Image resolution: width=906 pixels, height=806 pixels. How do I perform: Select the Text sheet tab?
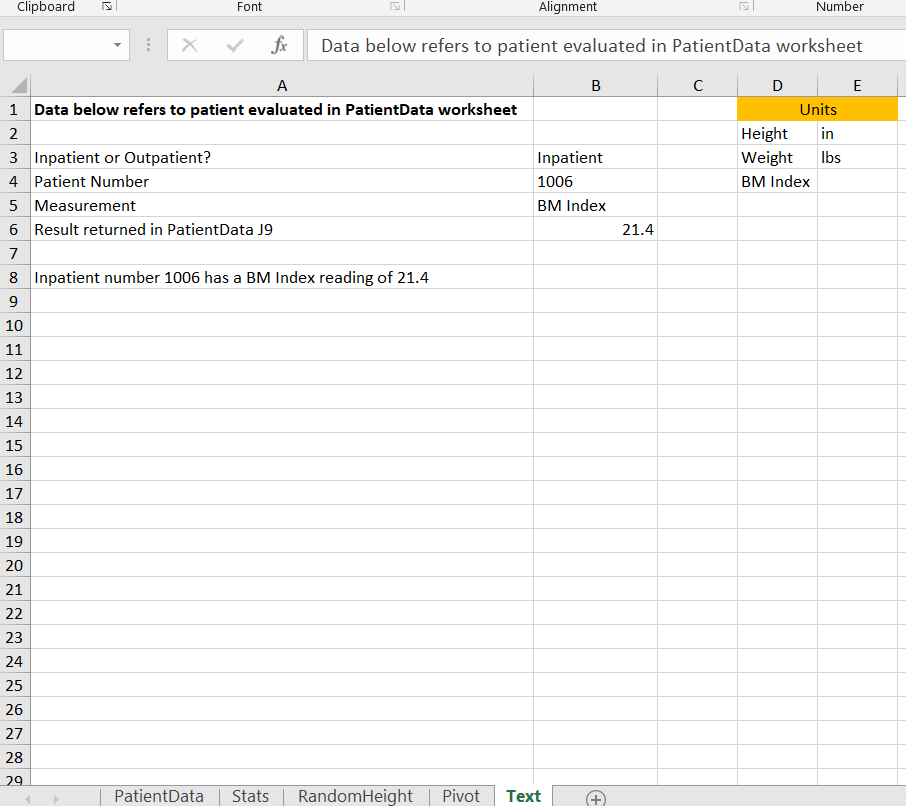coord(523,796)
